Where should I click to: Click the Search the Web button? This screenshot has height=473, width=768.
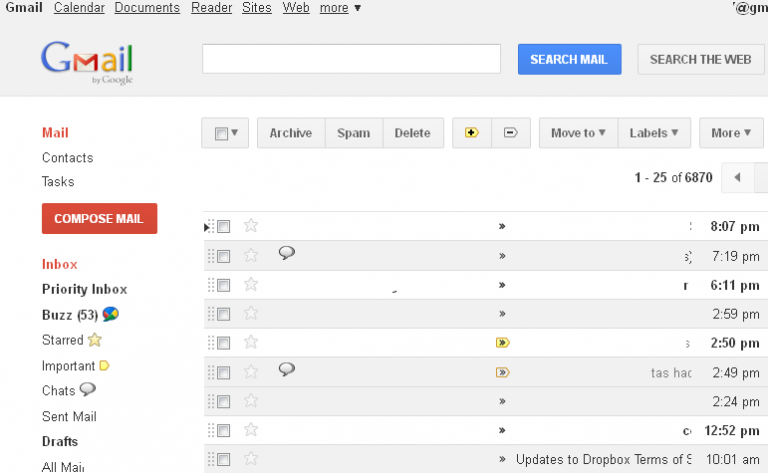coord(700,59)
